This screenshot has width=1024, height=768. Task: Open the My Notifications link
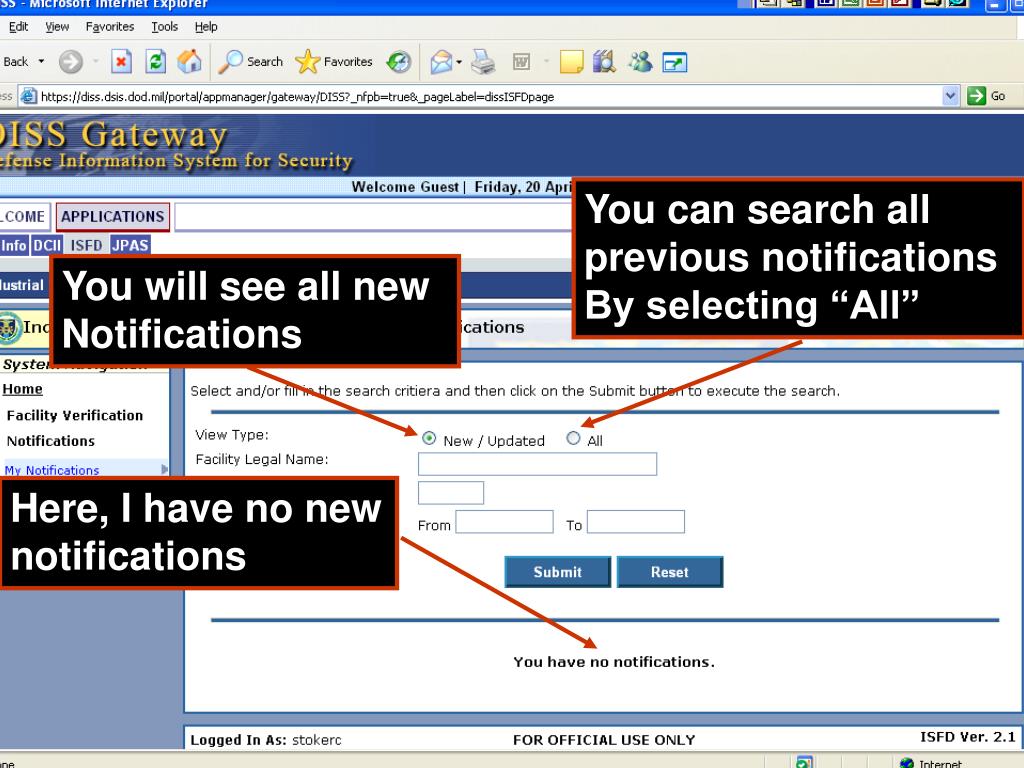click(x=52, y=470)
